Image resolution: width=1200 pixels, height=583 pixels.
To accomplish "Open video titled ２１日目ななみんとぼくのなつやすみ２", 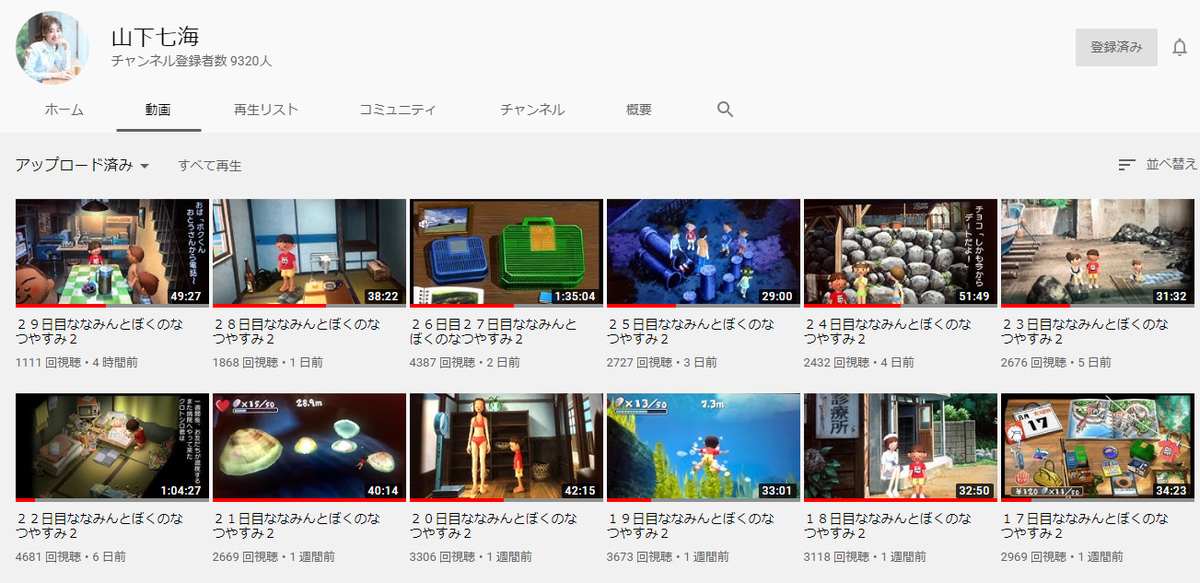I will [298, 526].
